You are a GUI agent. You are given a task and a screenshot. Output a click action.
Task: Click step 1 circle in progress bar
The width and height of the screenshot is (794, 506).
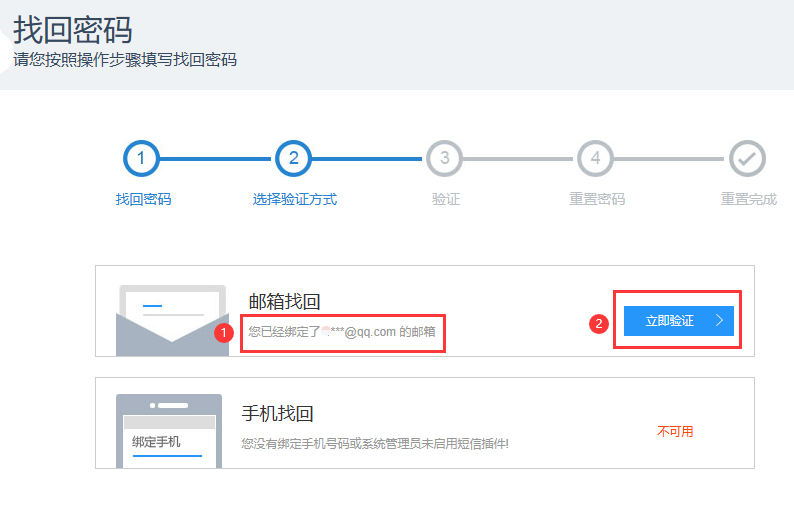[x=142, y=158]
